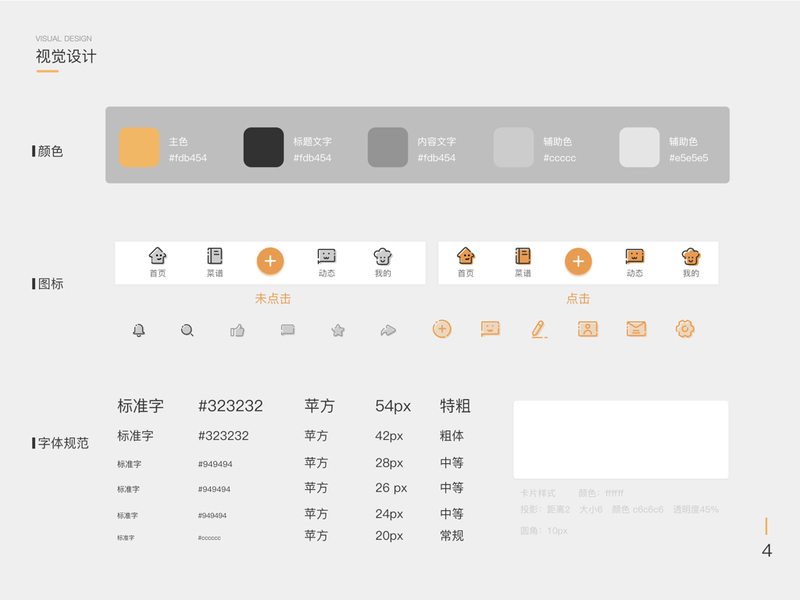Select the #e5e5e5 辅助色 swatch

click(x=639, y=147)
